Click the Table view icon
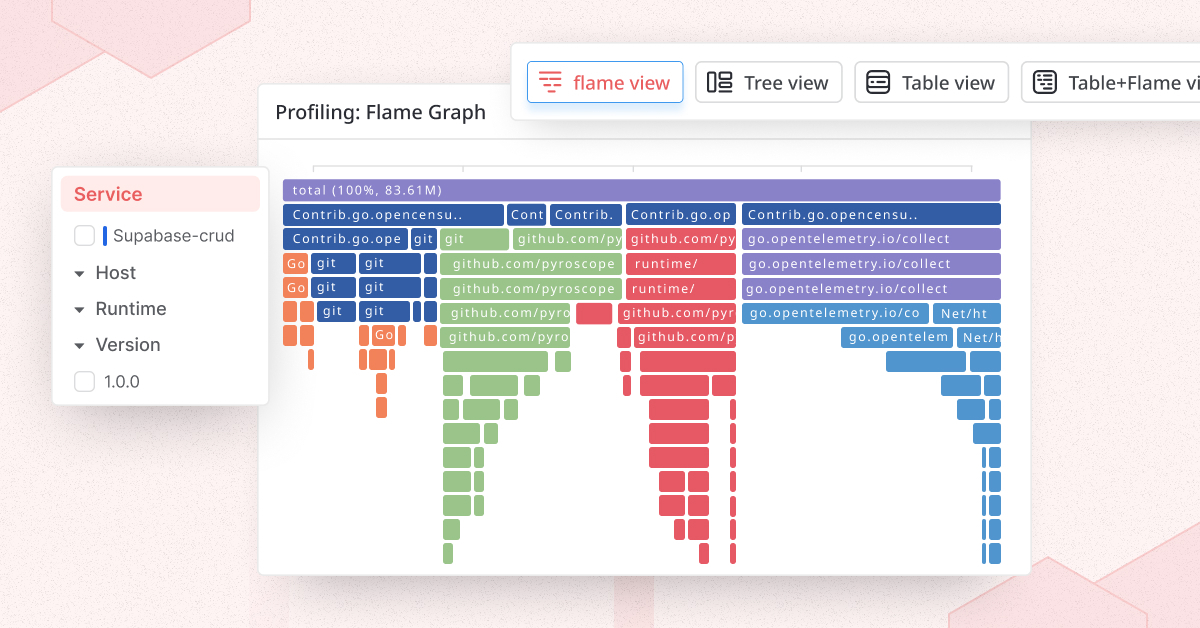 click(878, 82)
